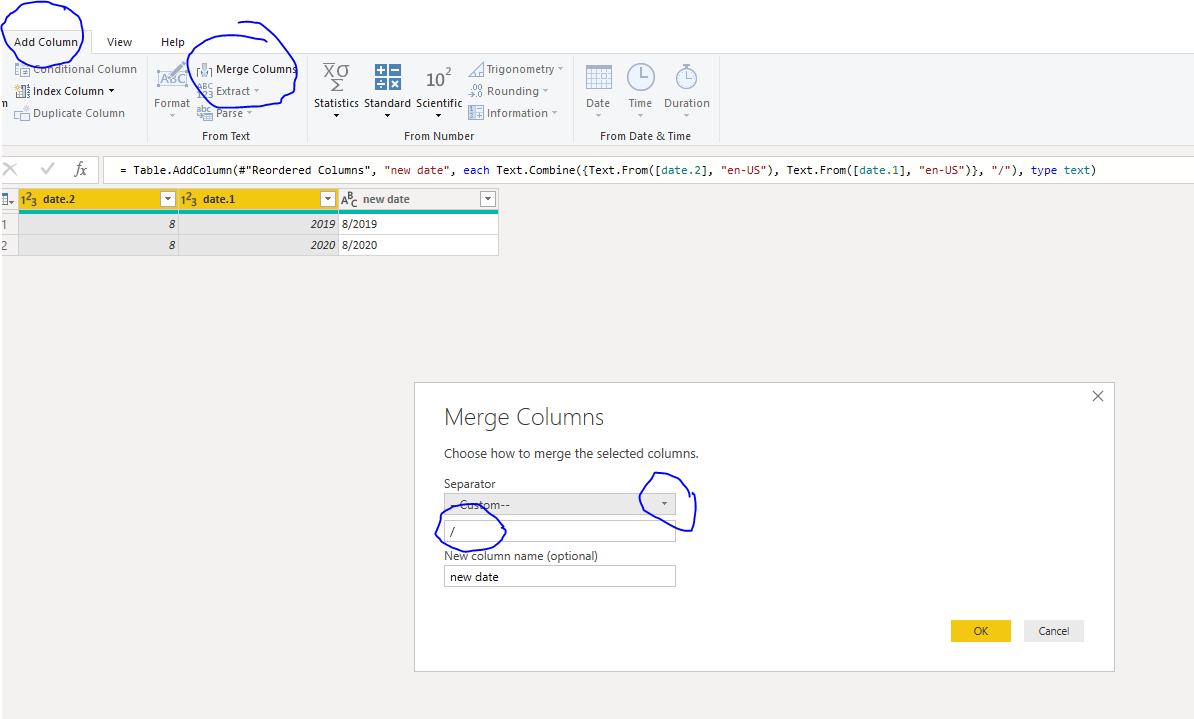Cancel the Merge Columns dialog

pos(1053,631)
